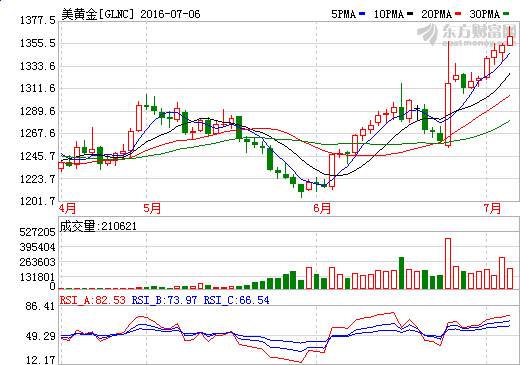Click the 1223.7 price axis label

(x=38, y=179)
